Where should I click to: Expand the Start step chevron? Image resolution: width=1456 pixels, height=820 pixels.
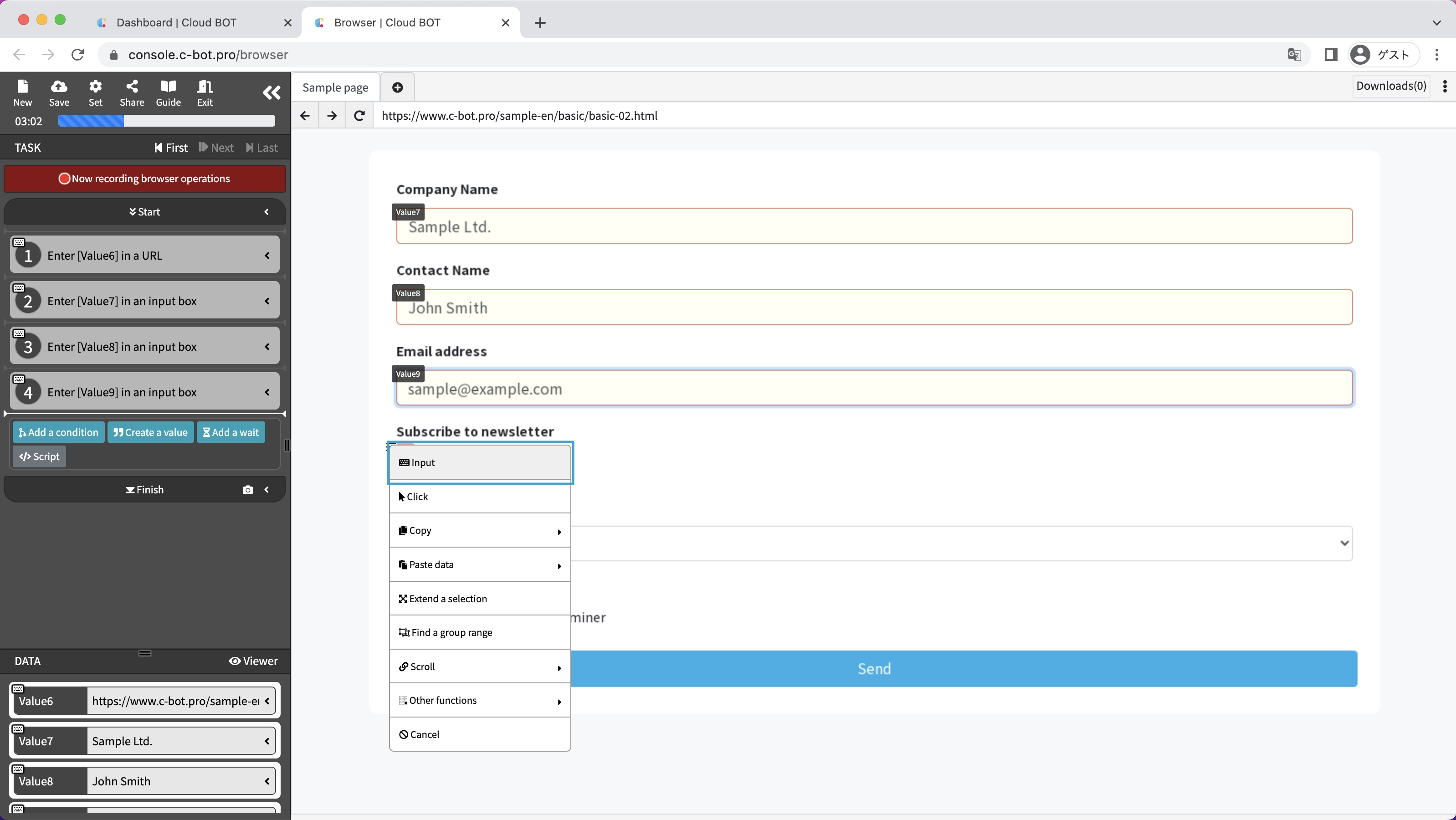(x=267, y=212)
